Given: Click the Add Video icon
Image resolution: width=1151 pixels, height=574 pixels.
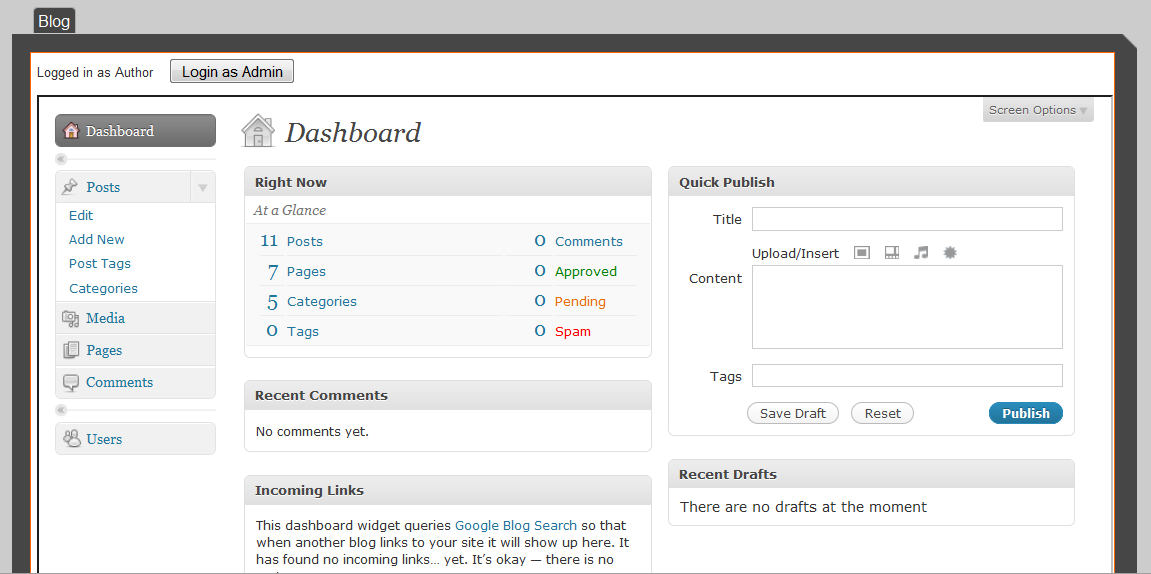Looking at the screenshot, I should click(x=892, y=253).
